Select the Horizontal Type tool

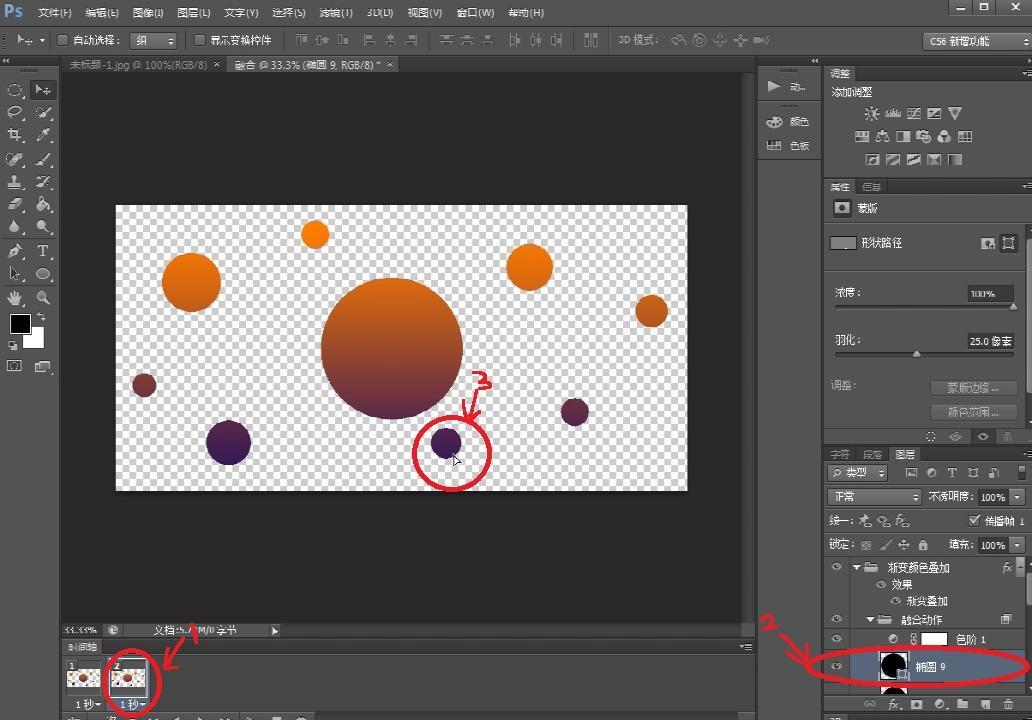pyautogui.click(x=44, y=251)
